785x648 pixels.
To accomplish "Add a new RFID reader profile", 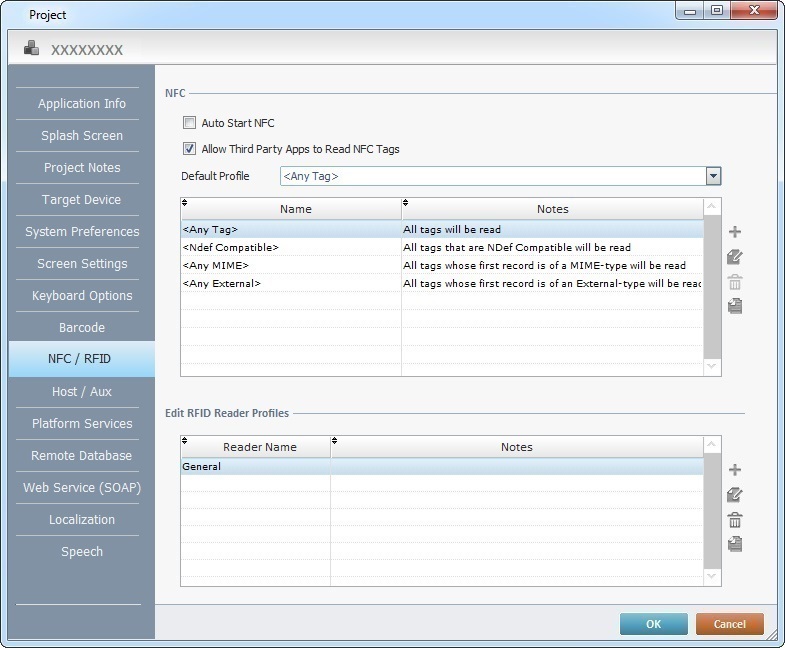I will point(735,470).
